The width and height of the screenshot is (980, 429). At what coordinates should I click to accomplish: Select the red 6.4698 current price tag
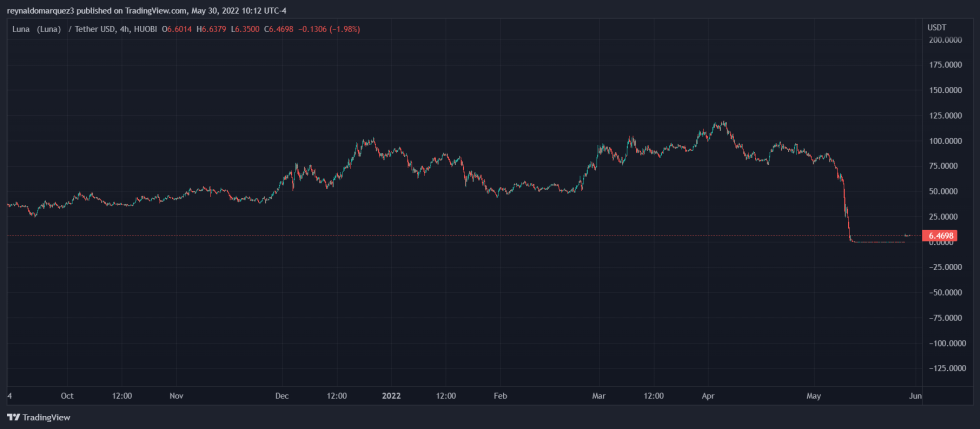tap(942, 236)
